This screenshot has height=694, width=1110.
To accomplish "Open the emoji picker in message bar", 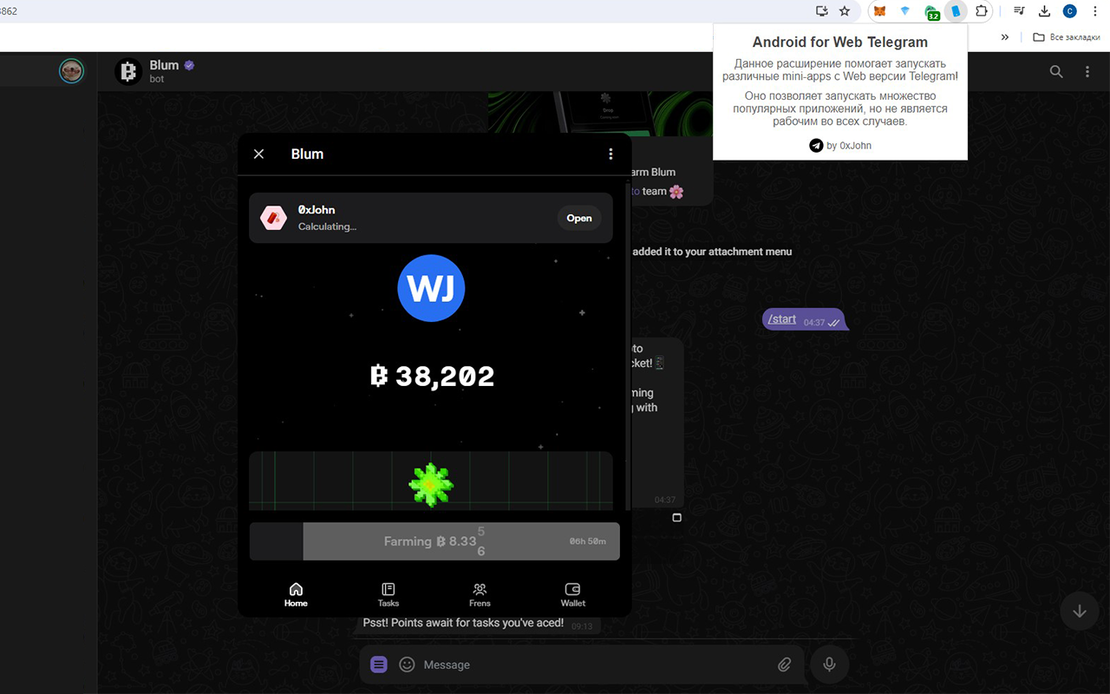I will click(x=407, y=664).
